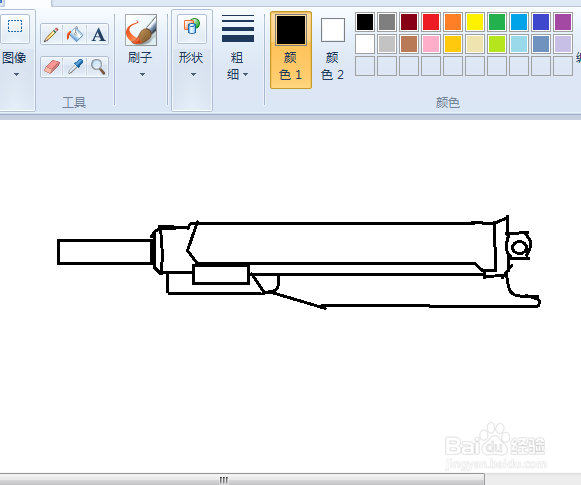The height and width of the screenshot is (485, 581).
Task: Select the Fill with color bucket
Action: click(74, 34)
